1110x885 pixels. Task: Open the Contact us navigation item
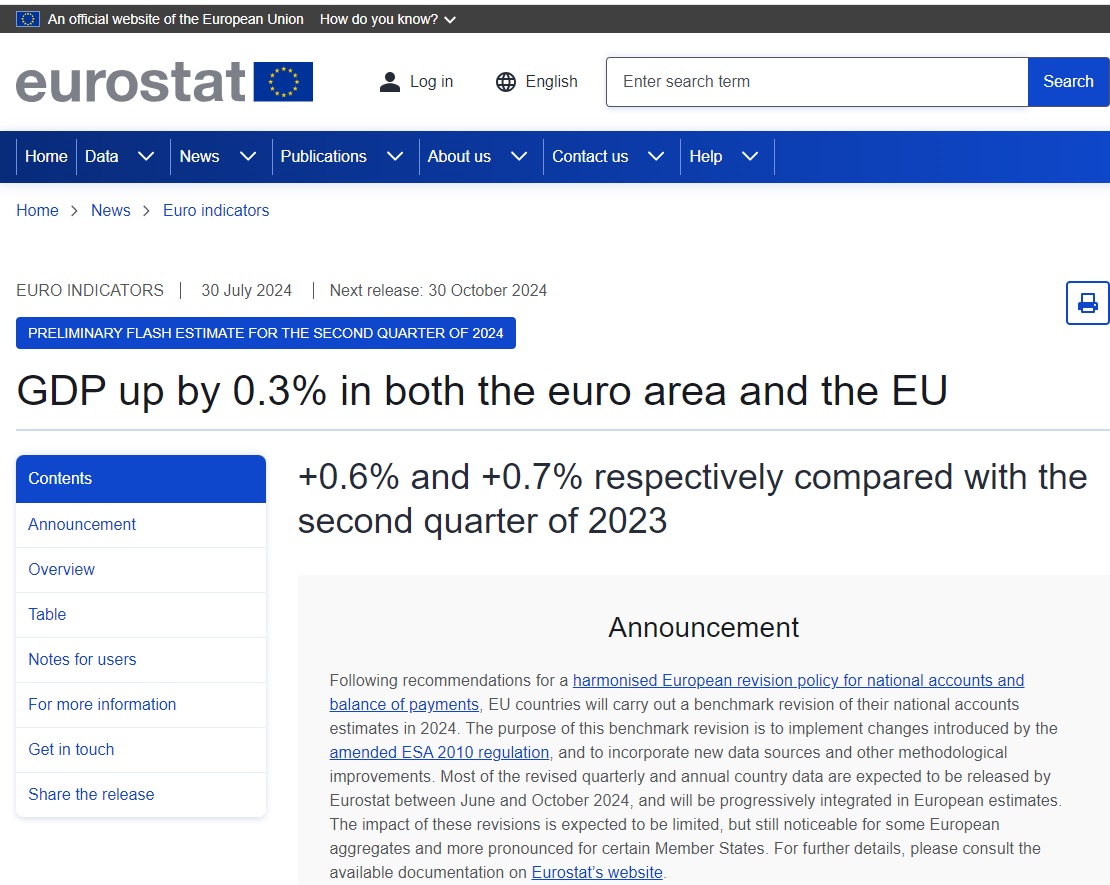click(x=590, y=156)
